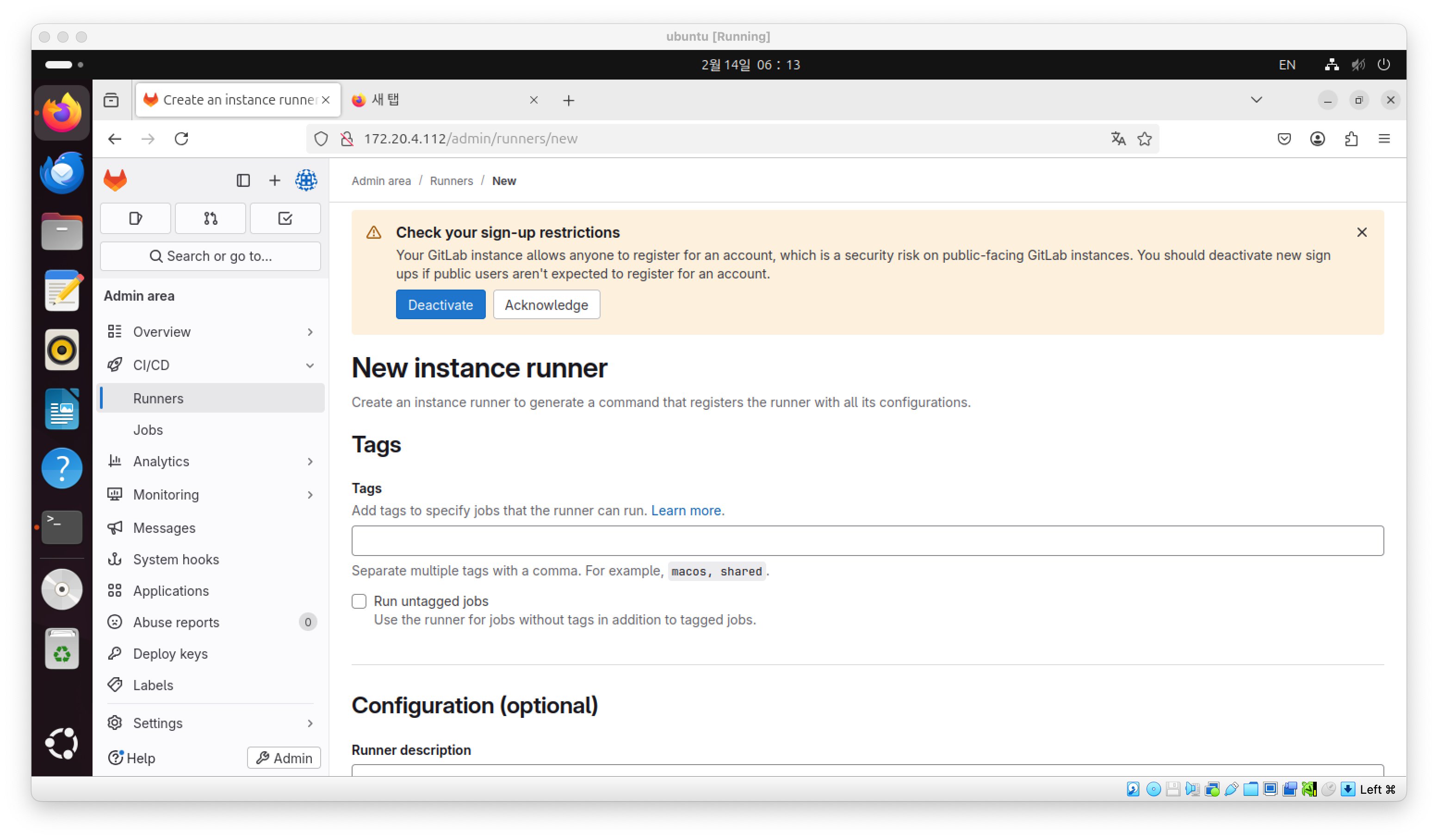
Task: Select Runners in the sidebar
Action: coord(211,398)
